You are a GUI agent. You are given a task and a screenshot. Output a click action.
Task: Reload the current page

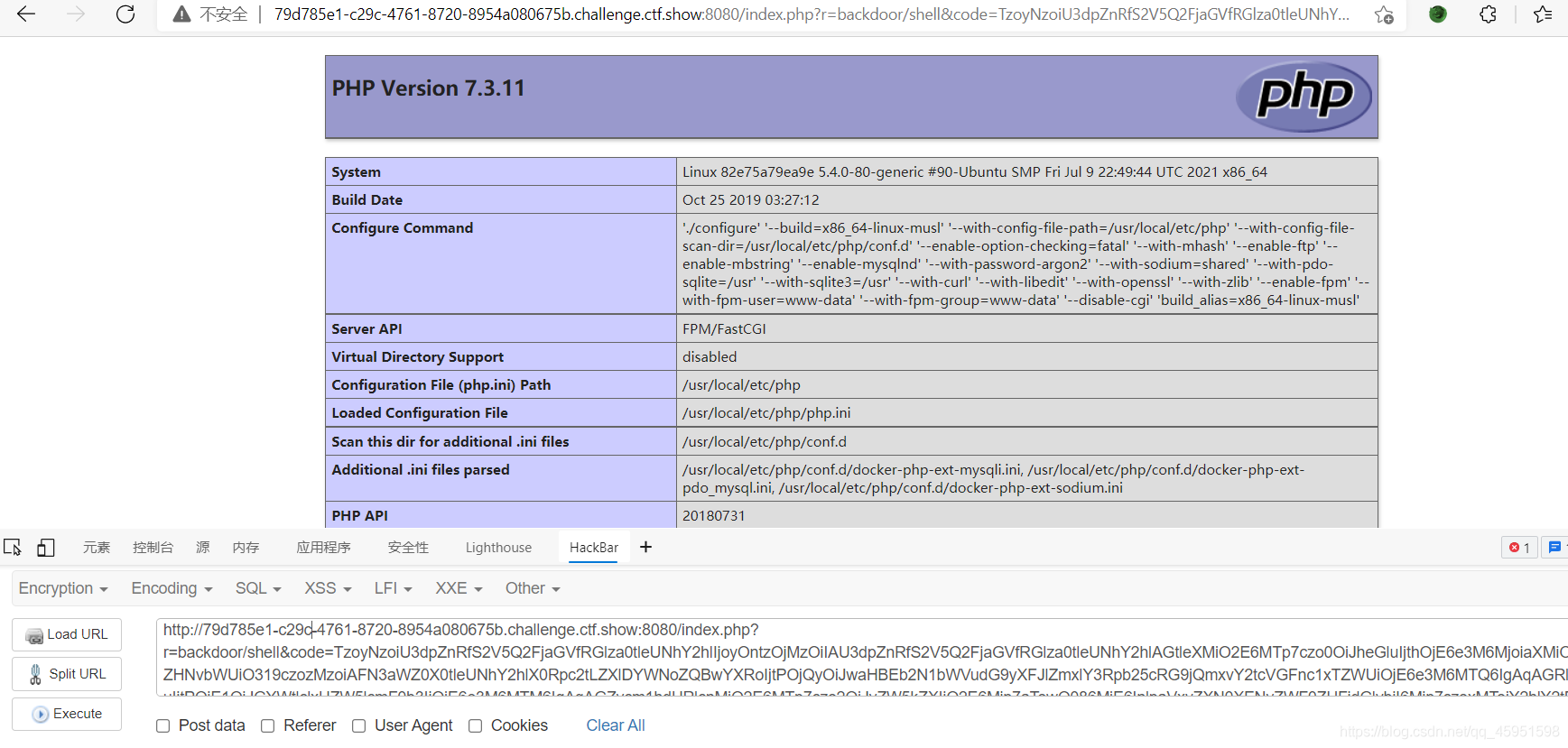(x=125, y=14)
